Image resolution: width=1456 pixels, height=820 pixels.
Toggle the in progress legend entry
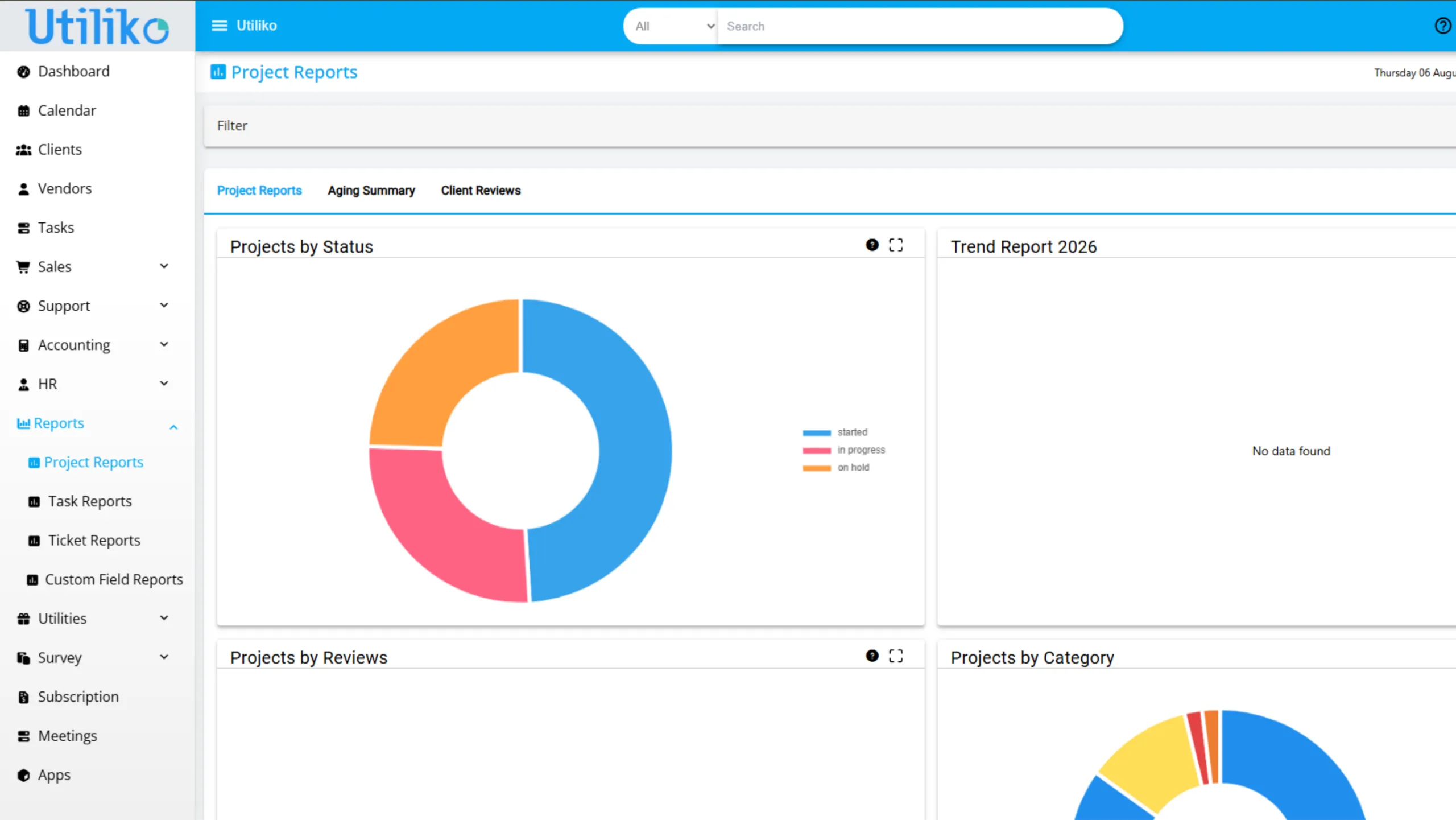coord(843,450)
